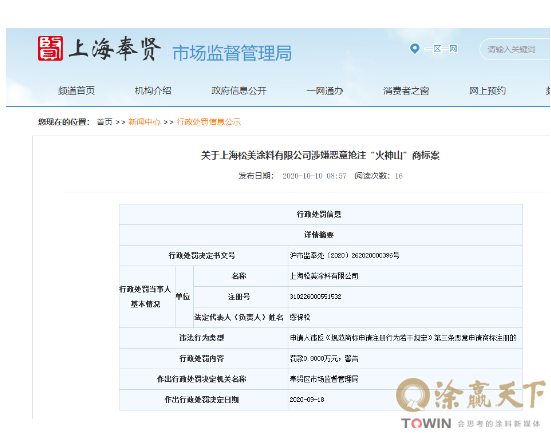The width and height of the screenshot is (551, 433).
Task: Click the violation description starting 申请人违反
Action: click(x=403, y=338)
